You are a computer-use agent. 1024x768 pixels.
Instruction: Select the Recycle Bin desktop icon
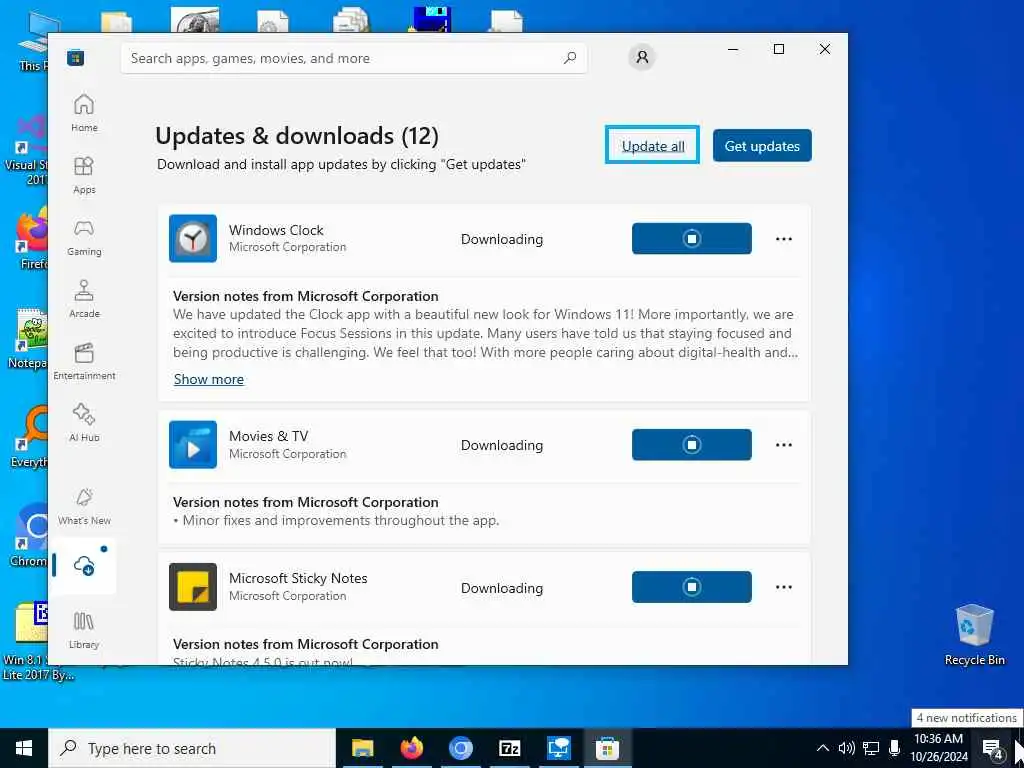point(974,635)
